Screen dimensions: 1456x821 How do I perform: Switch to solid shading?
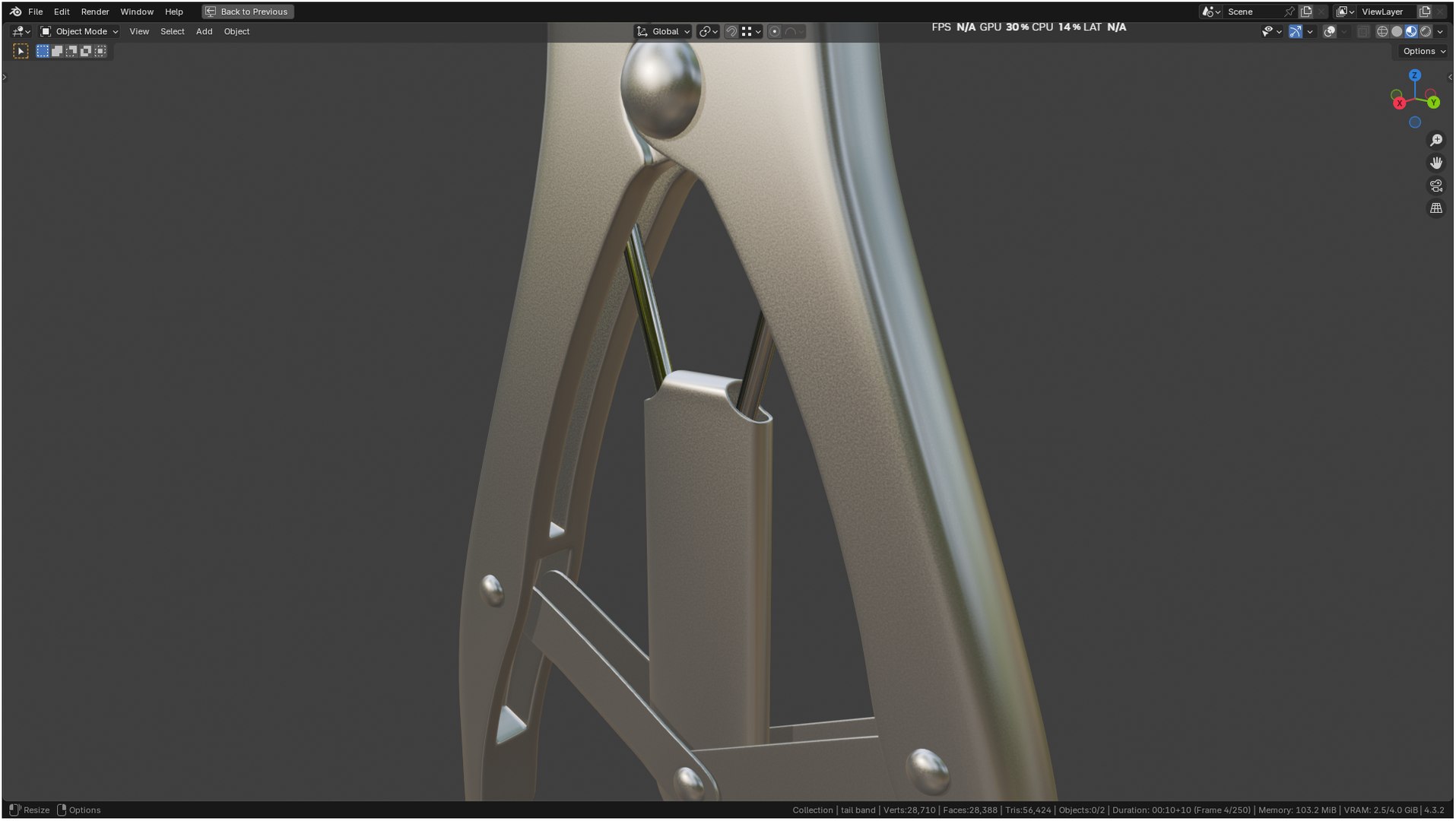pyautogui.click(x=1397, y=31)
